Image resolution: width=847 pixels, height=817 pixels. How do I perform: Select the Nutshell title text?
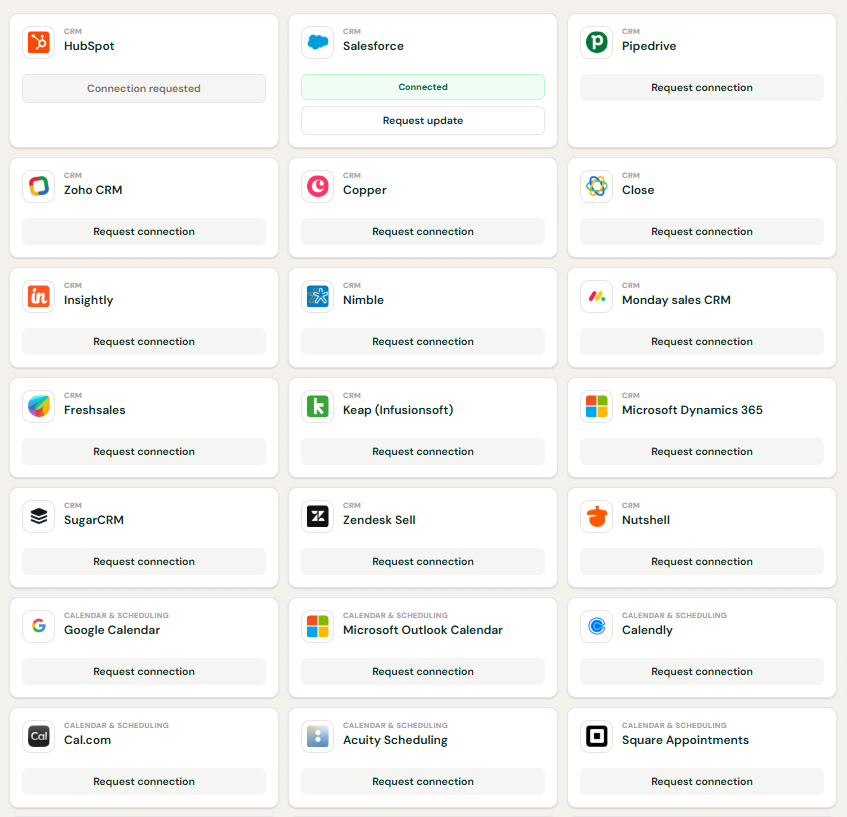646,520
